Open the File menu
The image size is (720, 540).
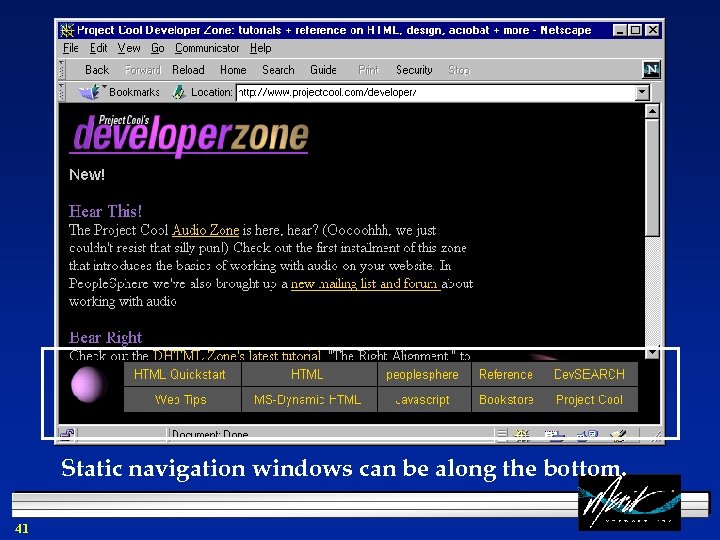pos(71,48)
